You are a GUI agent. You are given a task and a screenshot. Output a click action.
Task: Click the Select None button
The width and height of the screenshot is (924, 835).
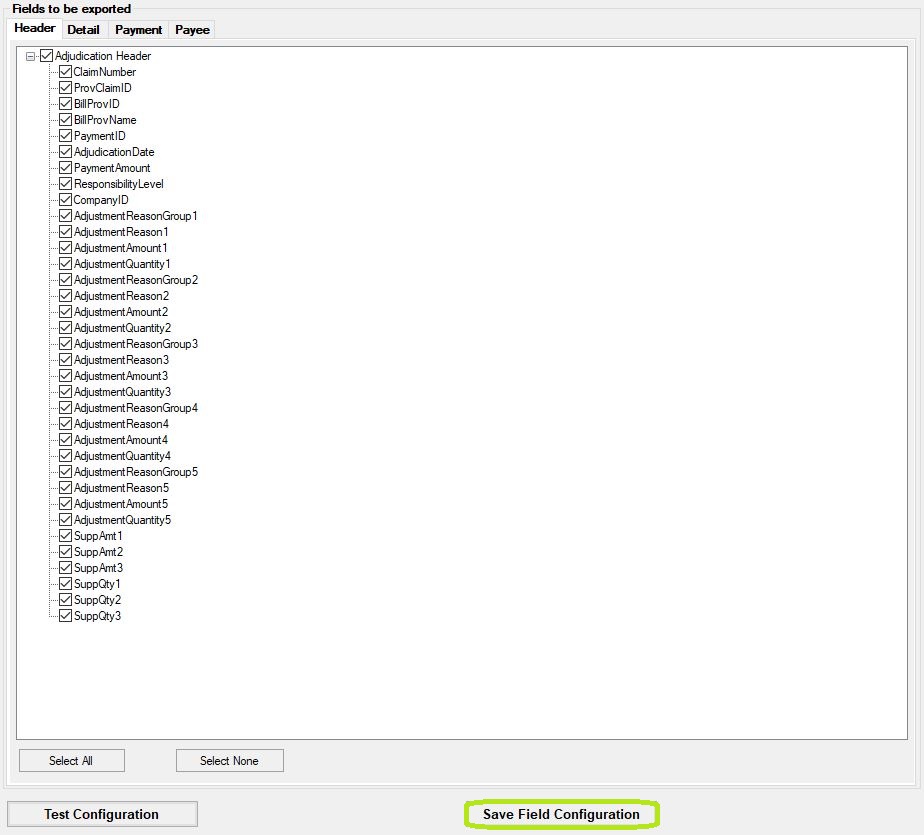229,761
